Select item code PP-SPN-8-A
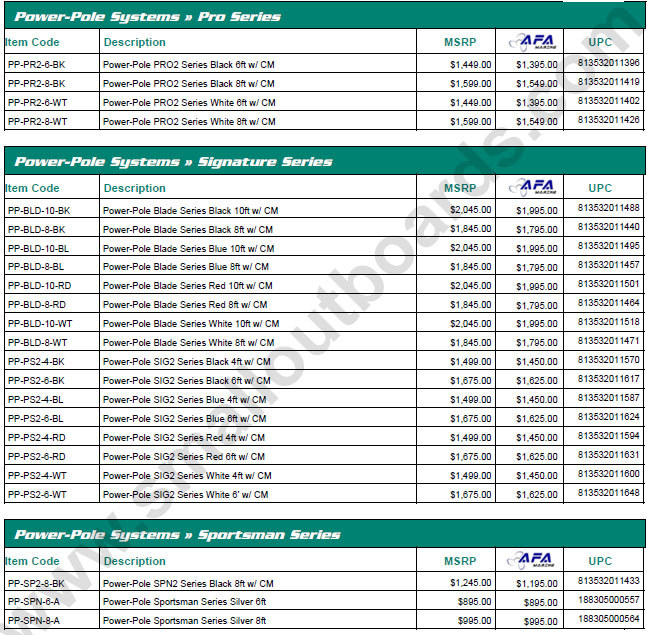Viewport: 647px width, 635px height. pos(33,621)
